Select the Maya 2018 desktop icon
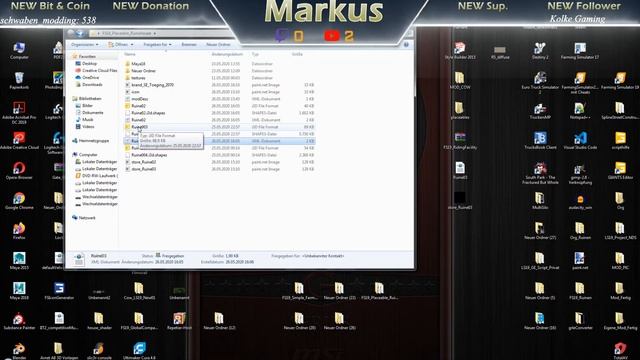 (x=19, y=291)
